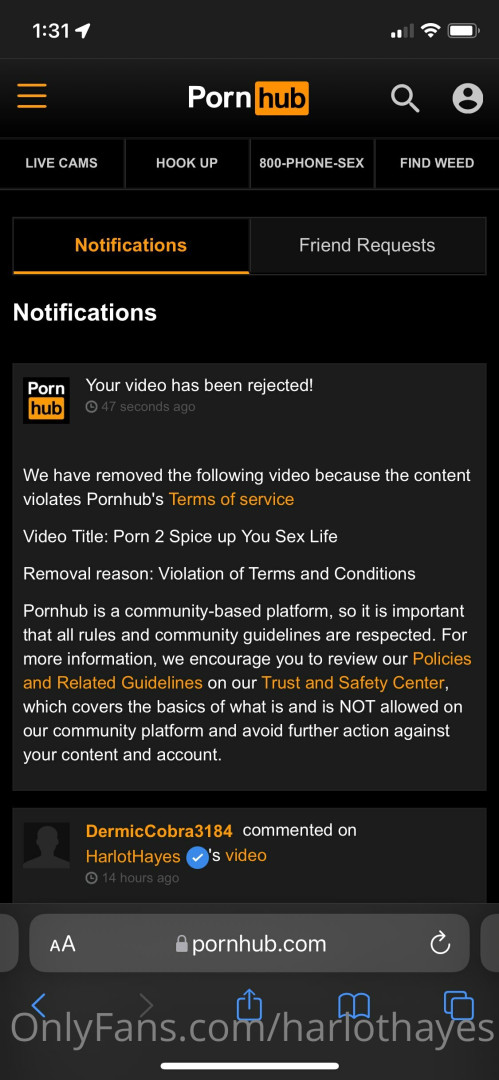This screenshot has height=1080, width=499.
Task: Select the Notifications tab
Action: (131, 245)
